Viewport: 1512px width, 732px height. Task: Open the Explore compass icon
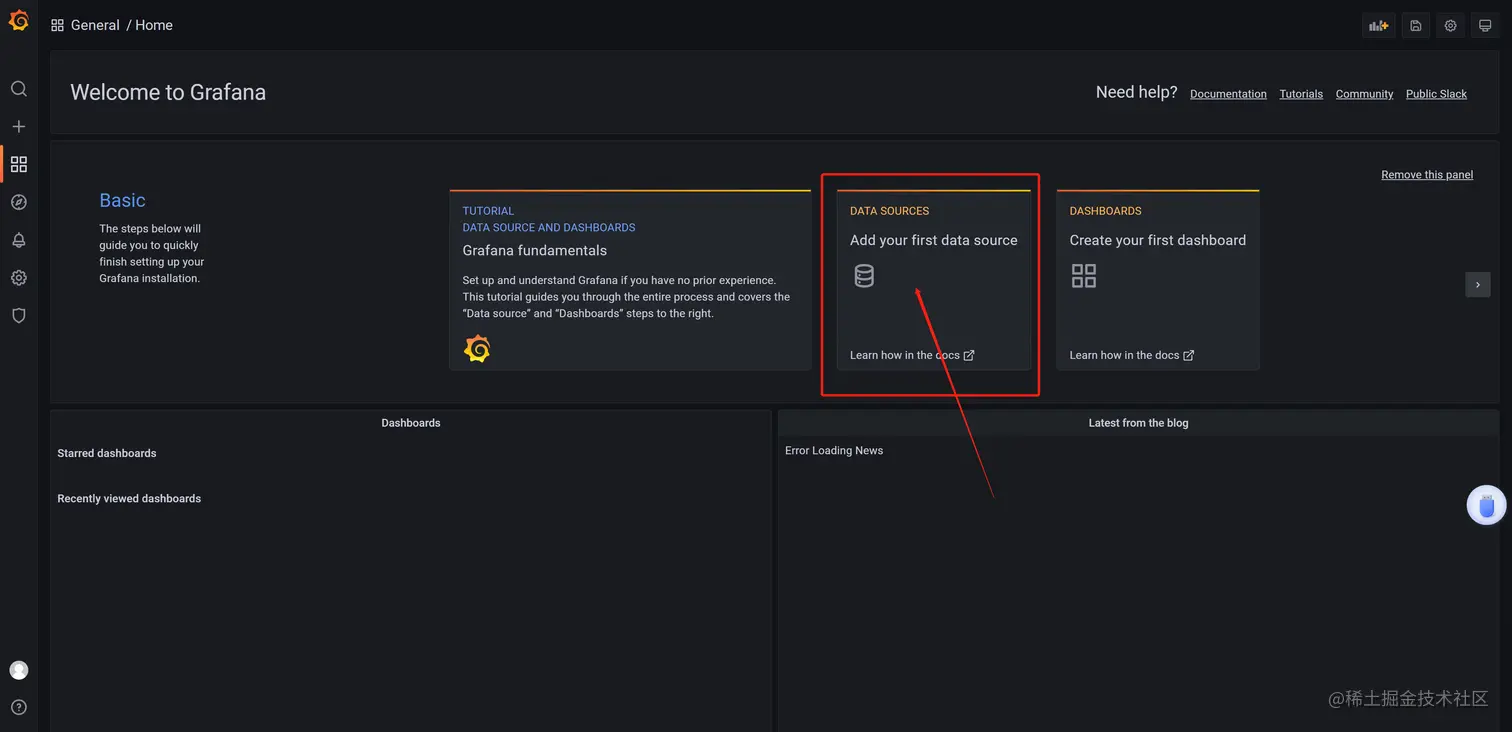click(19, 202)
